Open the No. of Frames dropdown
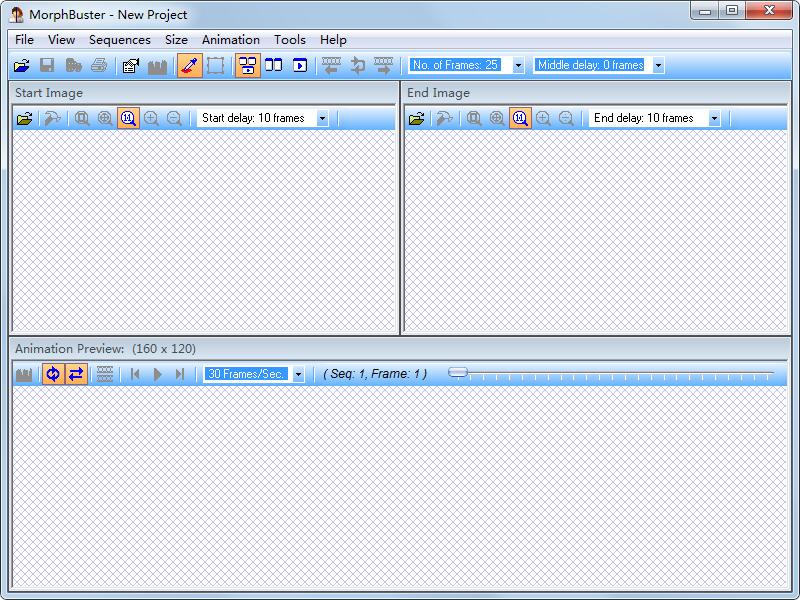 pyautogui.click(x=518, y=65)
